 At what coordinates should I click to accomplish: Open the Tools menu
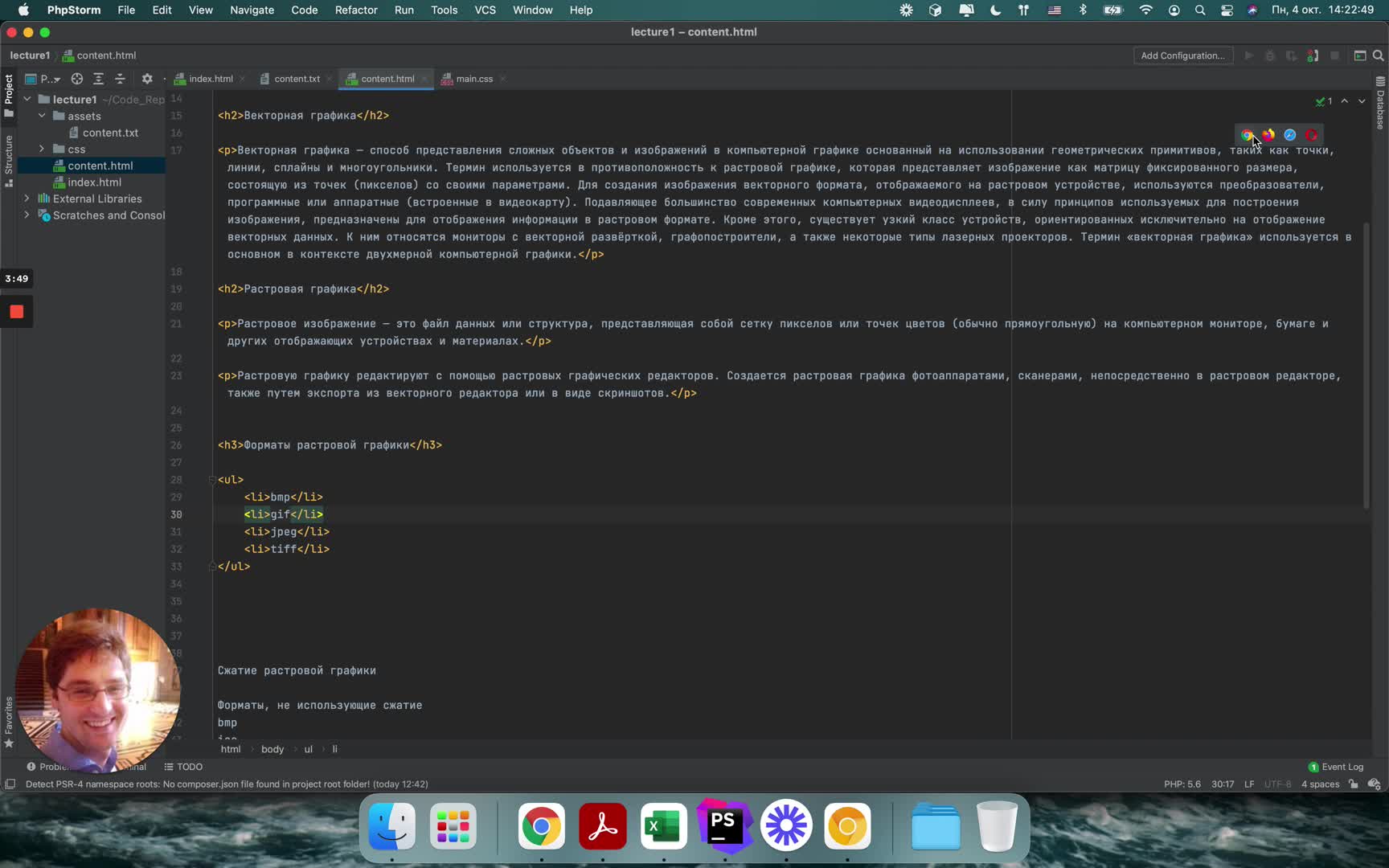pos(444,10)
